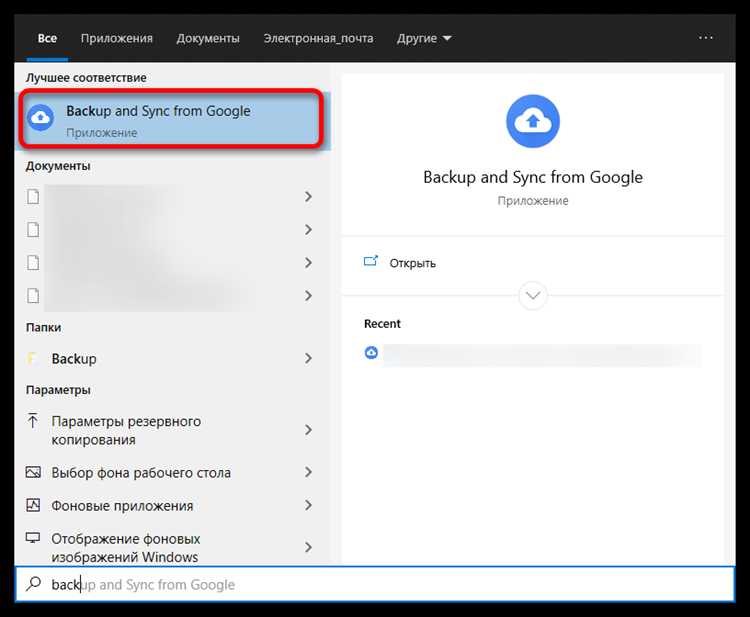The height and width of the screenshot is (617, 750).
Task: Expand the Backup folder arrow
Action: pos(309,358)
